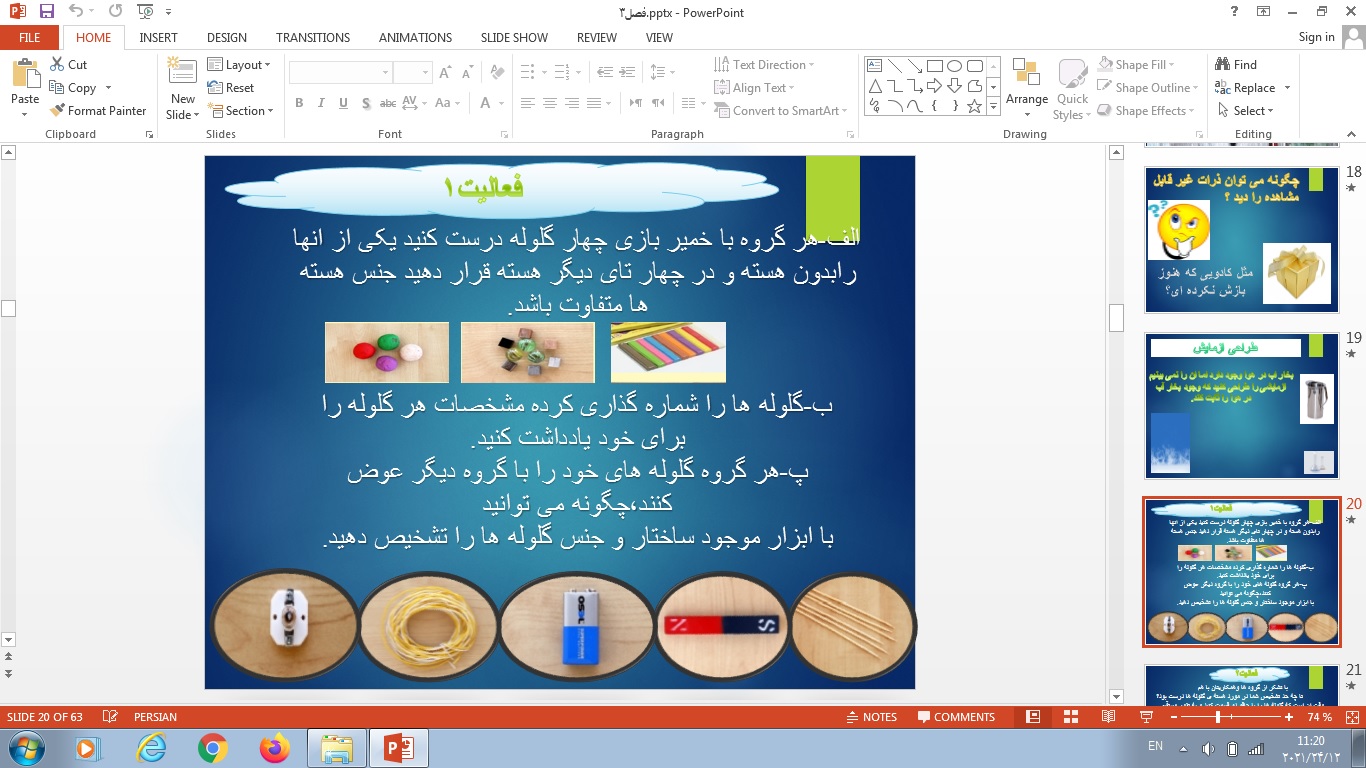Click the Format Painter tool
This screenshot has height=768, width=1366.
[98, 111]
